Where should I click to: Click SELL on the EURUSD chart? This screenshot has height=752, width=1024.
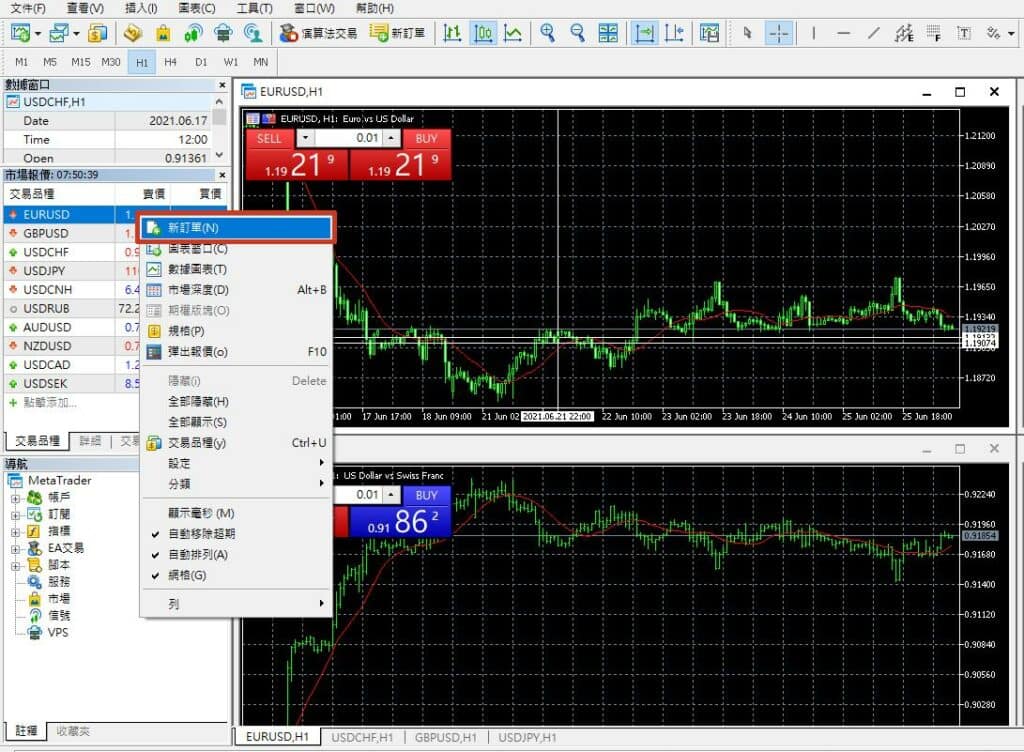coord(269,138)
